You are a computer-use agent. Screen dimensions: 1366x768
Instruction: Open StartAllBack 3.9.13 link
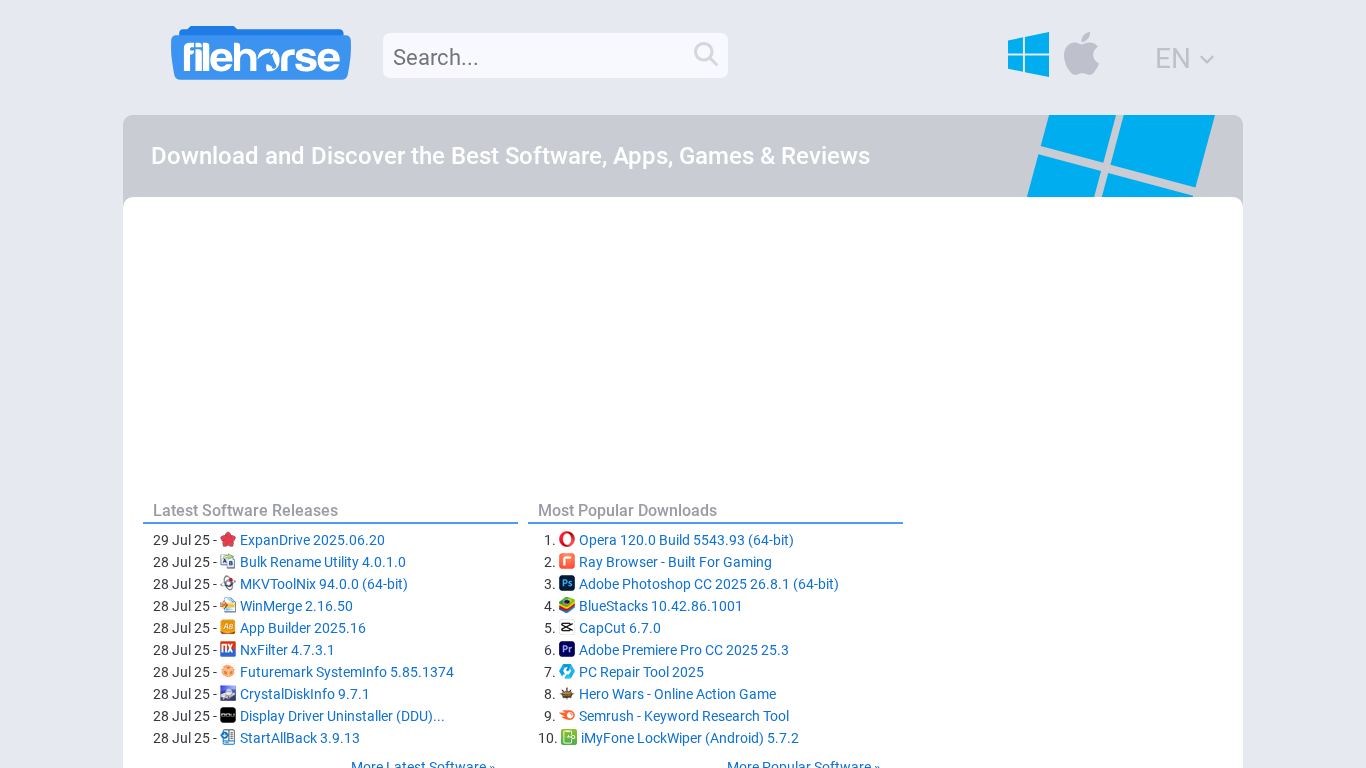click(x=300, y=738)
